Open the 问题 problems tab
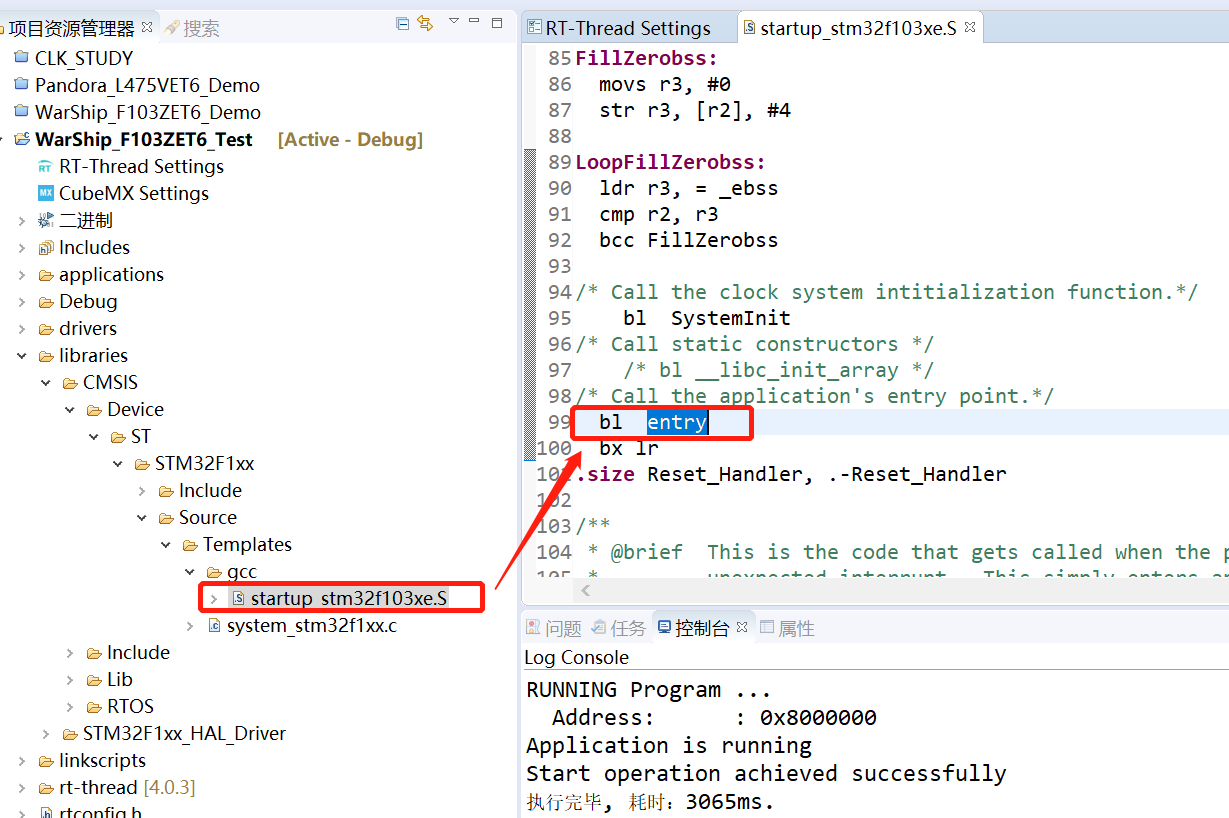1229x818 pixels. (x=562, y=628)
